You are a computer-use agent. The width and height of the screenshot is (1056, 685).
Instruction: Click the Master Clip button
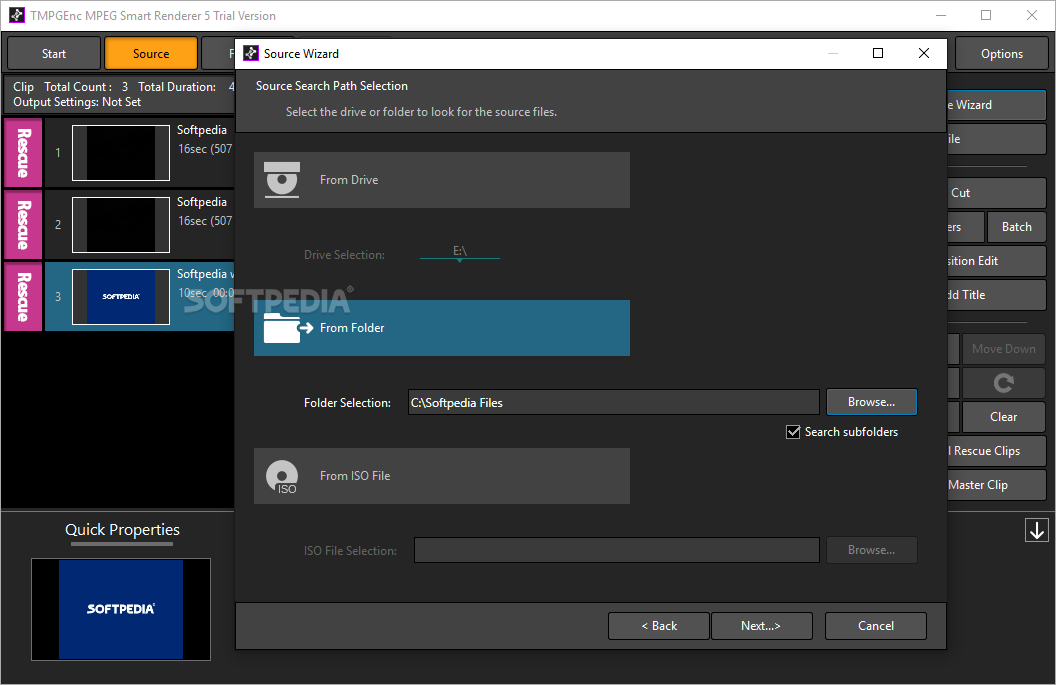[996, 485]
